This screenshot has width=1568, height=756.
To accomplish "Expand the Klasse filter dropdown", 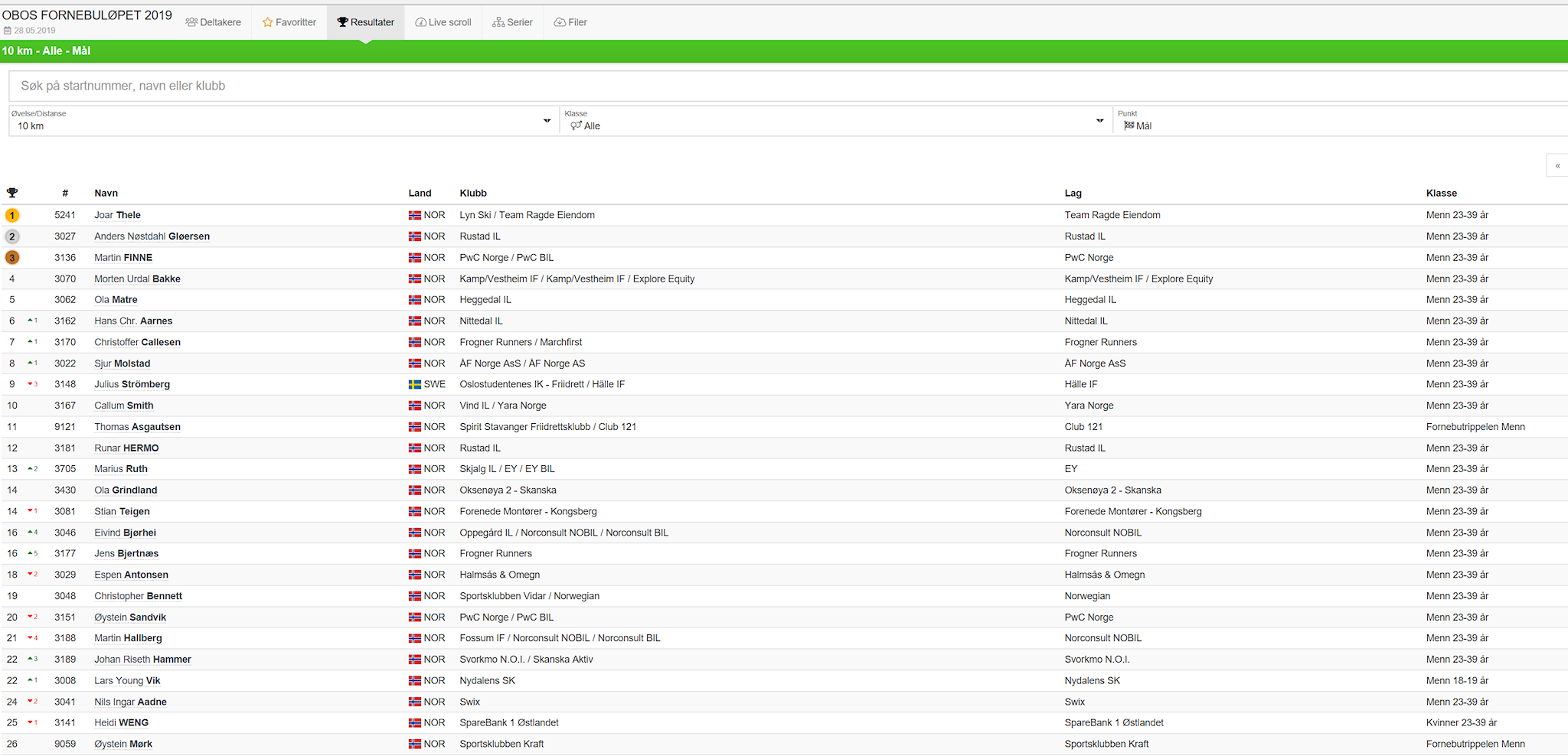I will pyautogui.click(x=834, y=121).
